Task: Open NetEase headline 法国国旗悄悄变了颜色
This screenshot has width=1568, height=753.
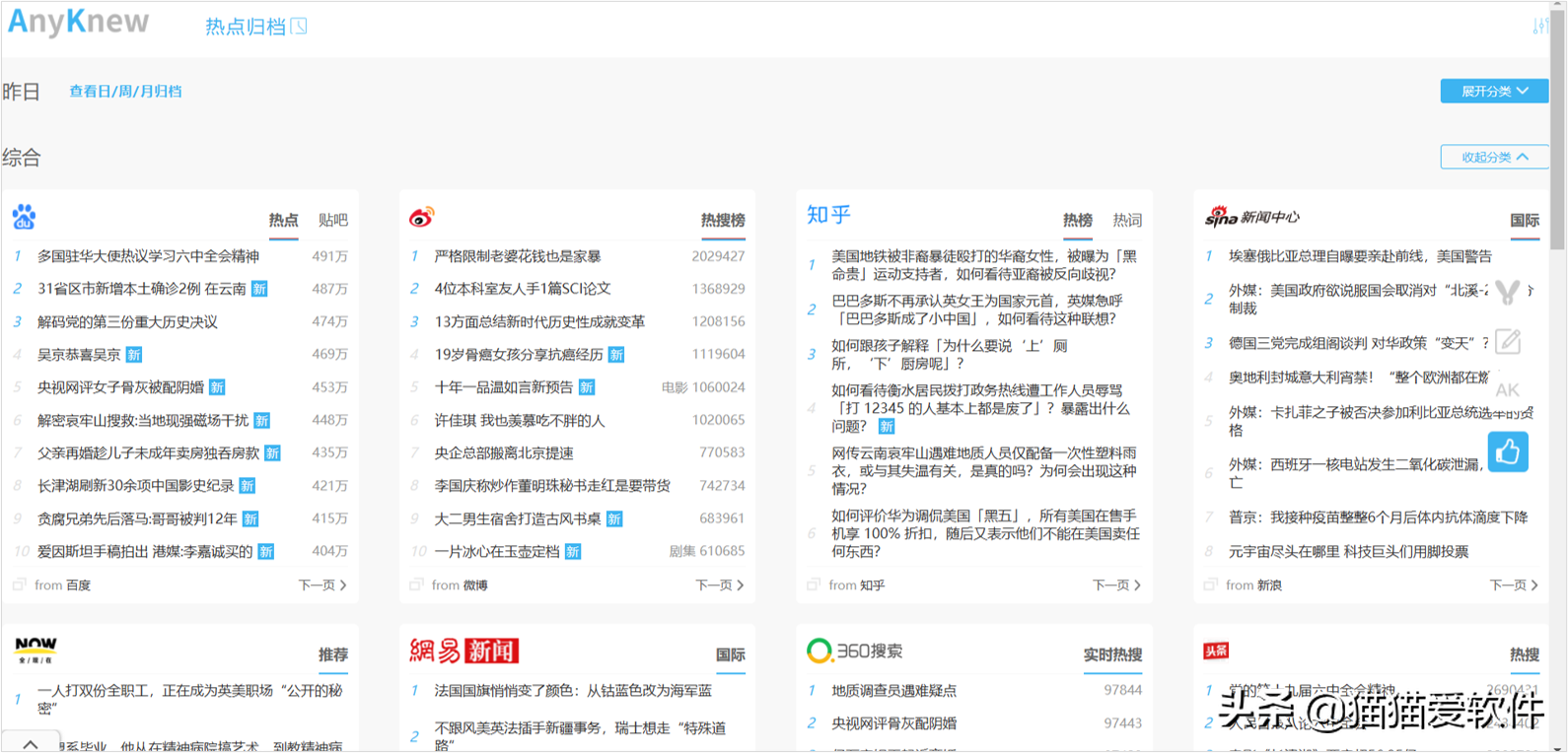Action: click(x=573, y=691)
